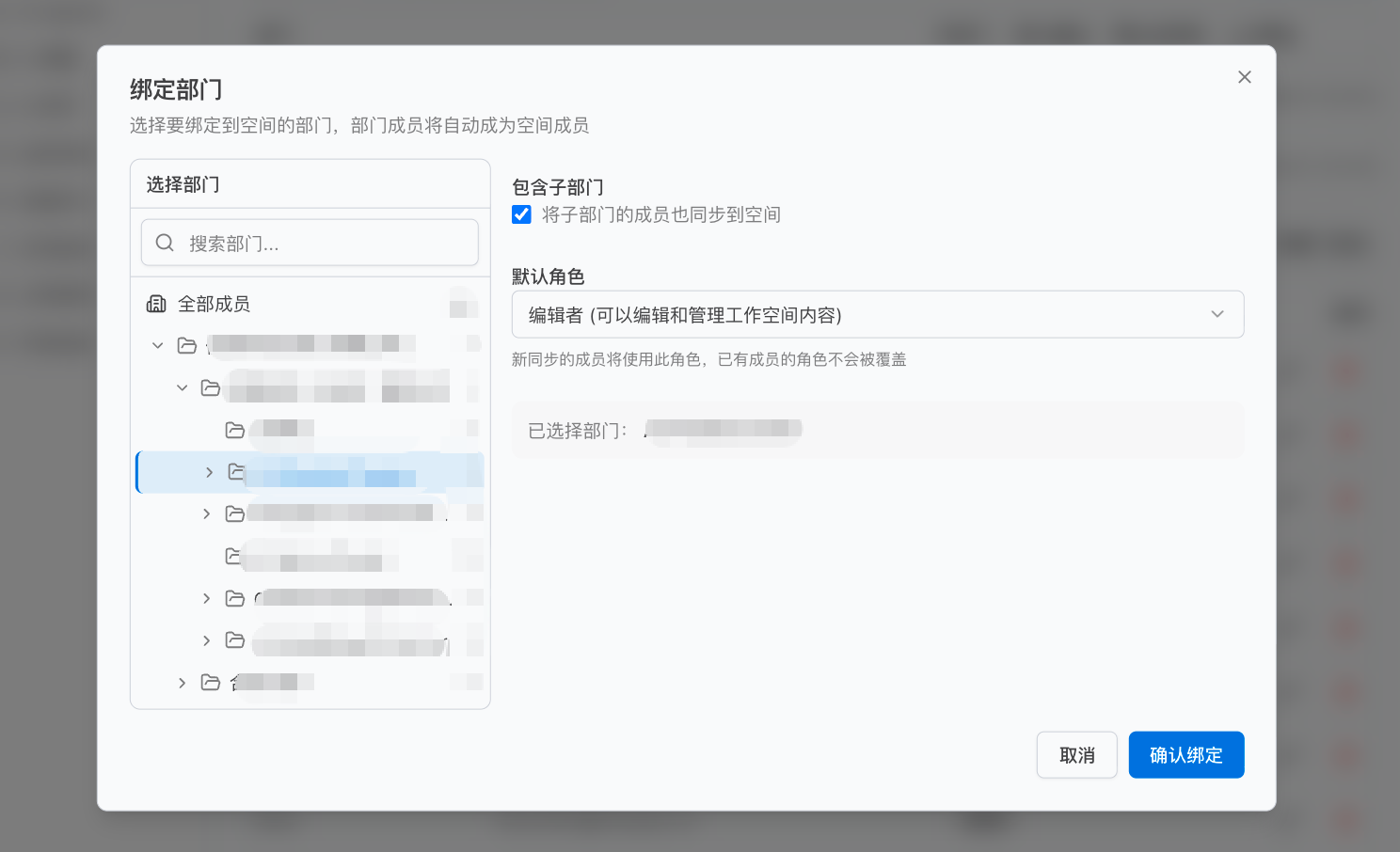
Task: Open the 默认角色 role dropdown
Action: [878, 314]
